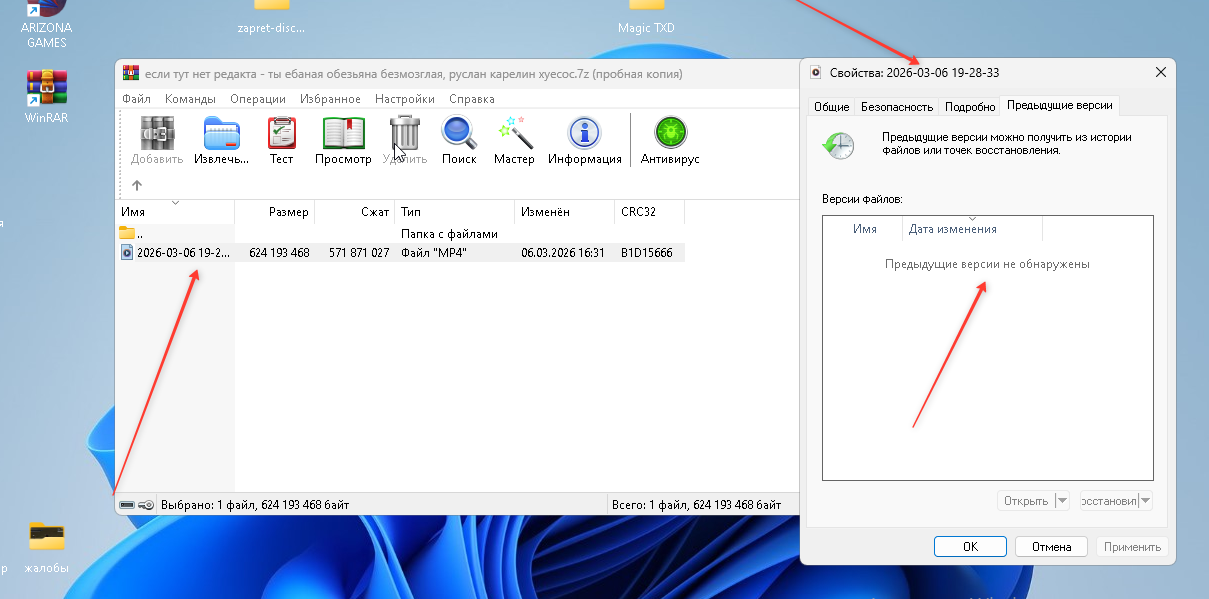Expand the Open (Открыть) button dropdown arrow
The height and width of the screenshot is (599, 1209).
[1062, 501]
